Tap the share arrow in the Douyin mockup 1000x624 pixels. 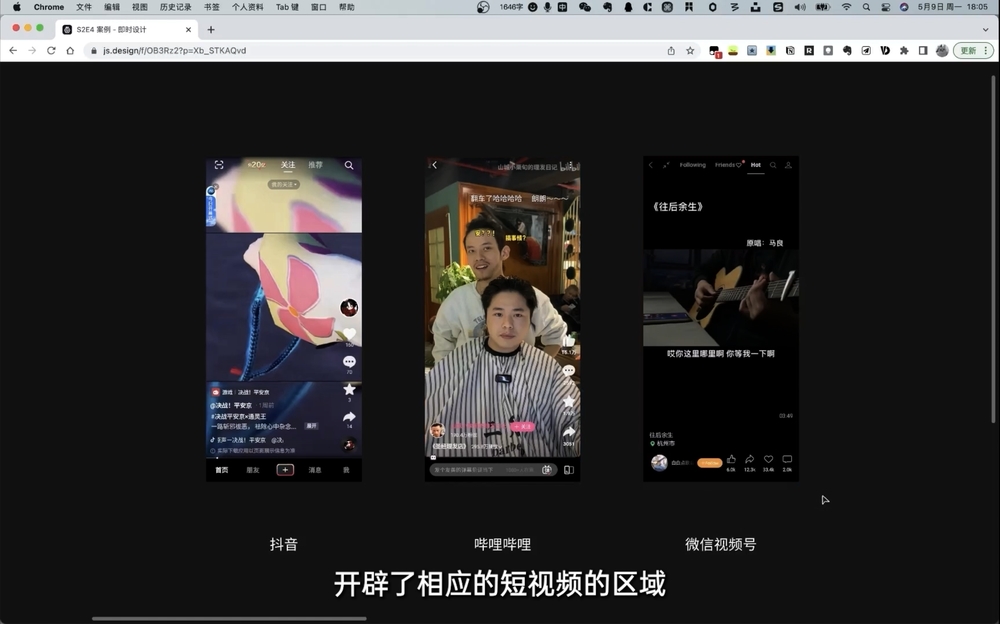pyautogui.click(x=349, y=417)
